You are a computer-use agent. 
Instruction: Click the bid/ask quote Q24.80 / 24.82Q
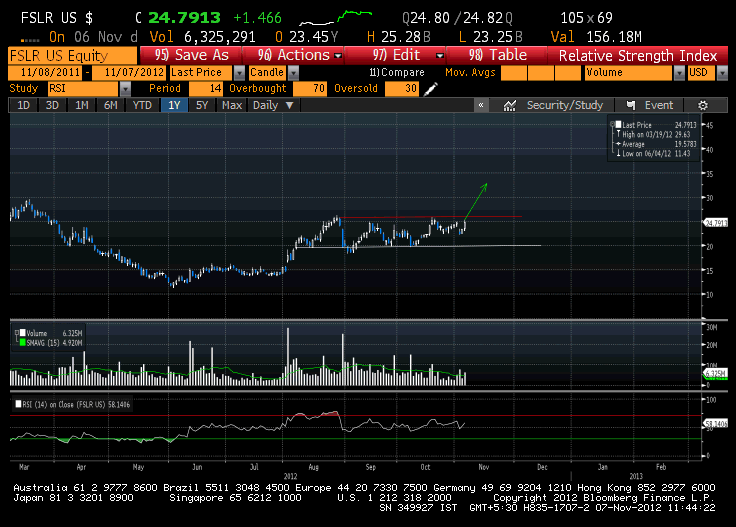(x=457, y=18)
